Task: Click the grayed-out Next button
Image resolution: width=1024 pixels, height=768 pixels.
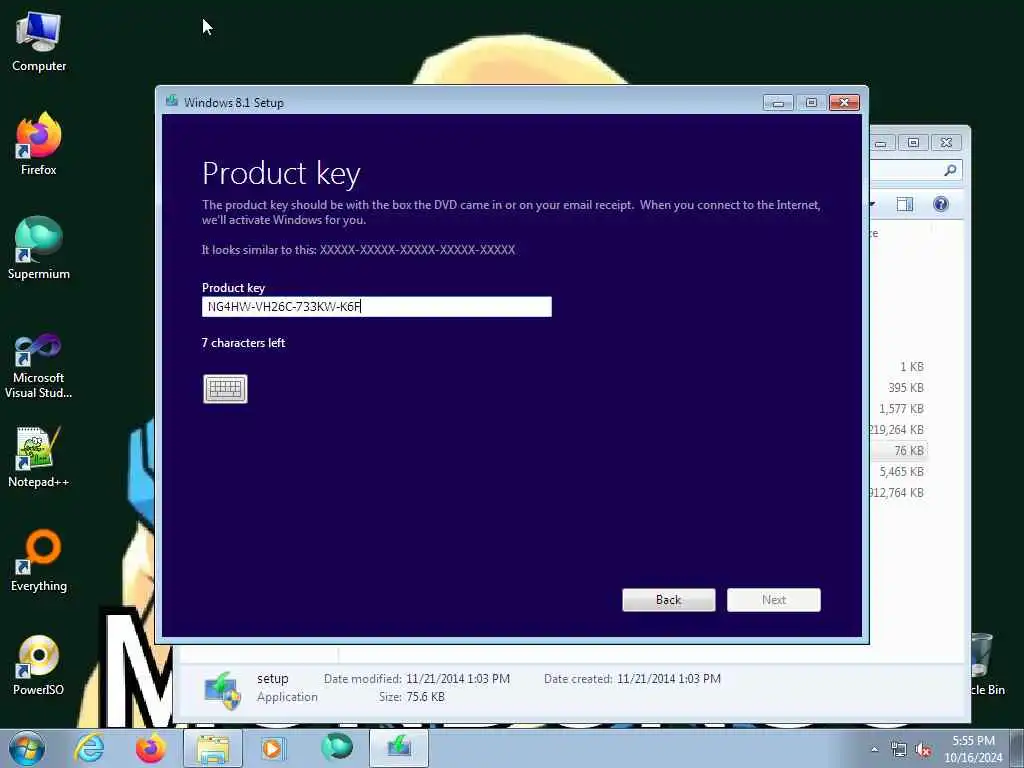Action: (x=774, y=600)
